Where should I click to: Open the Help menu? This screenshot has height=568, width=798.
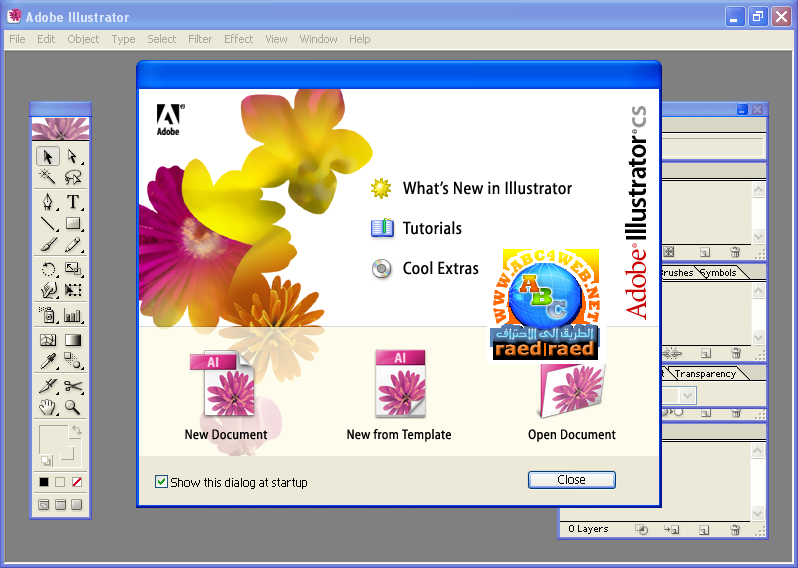(360, 39)
